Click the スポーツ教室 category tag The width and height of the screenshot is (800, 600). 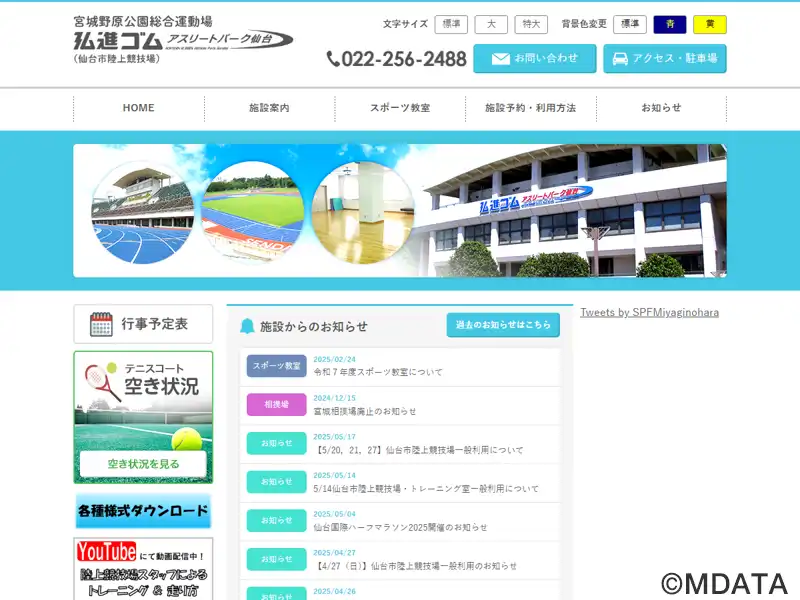[277, 366]
